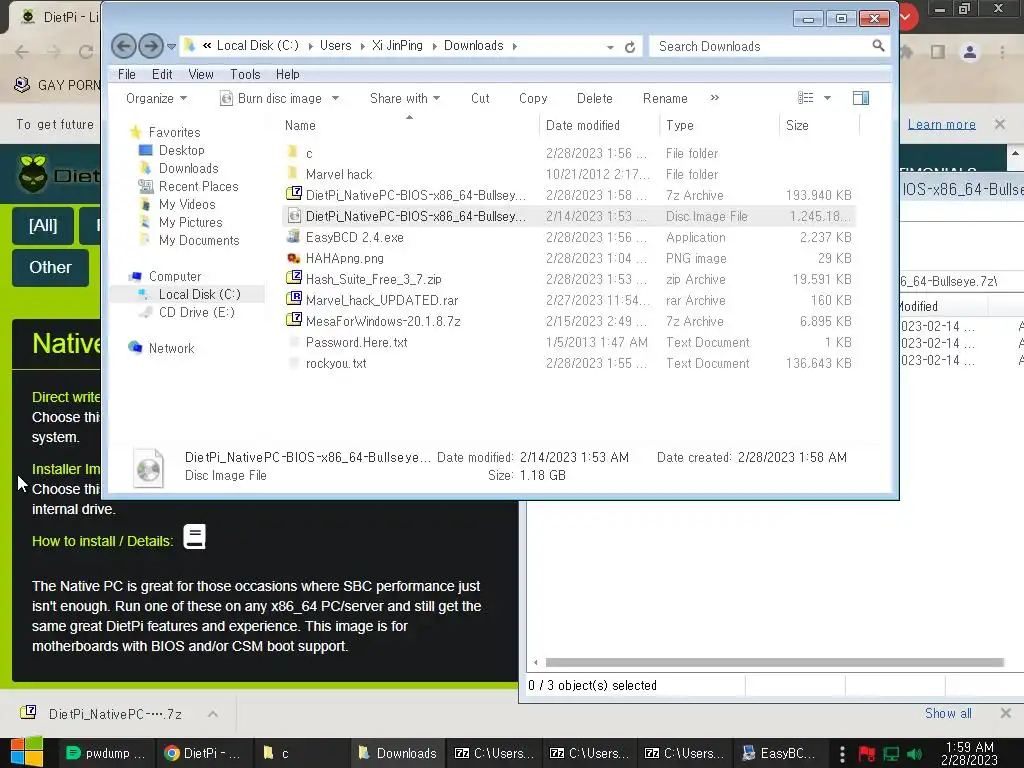Select Recent Places in Favorites

click(x=198, y=186)
